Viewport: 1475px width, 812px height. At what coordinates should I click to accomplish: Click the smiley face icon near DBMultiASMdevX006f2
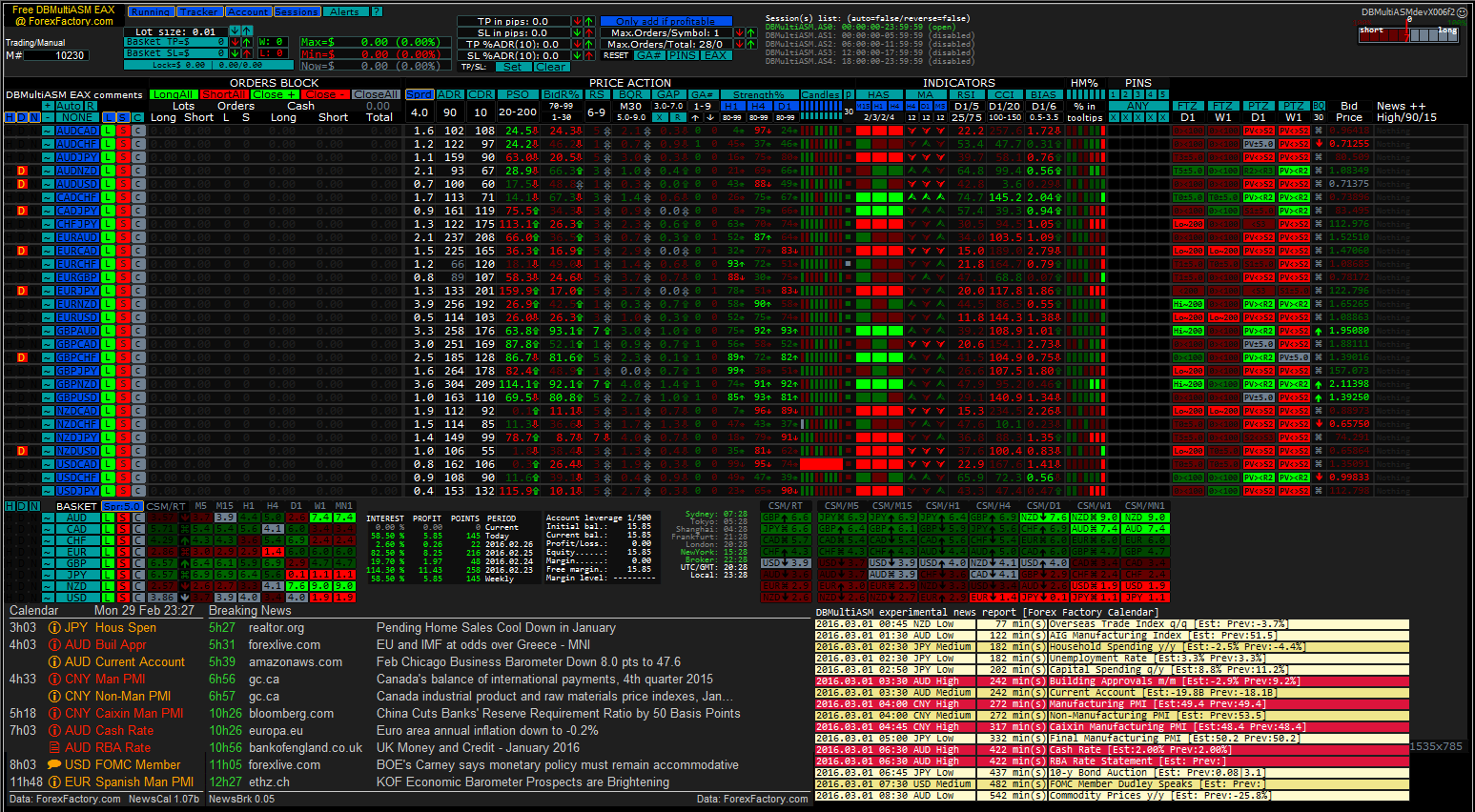[x=1464, y=12]
